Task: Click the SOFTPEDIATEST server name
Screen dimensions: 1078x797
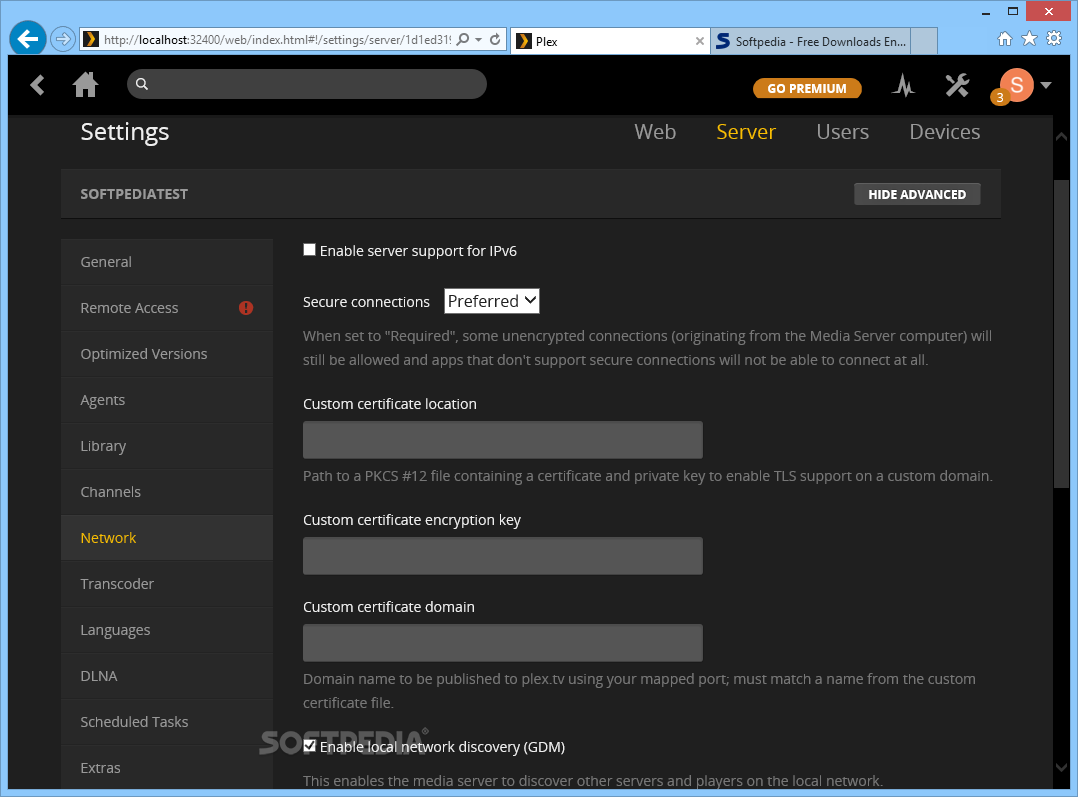Action: (x=134, y=194)
